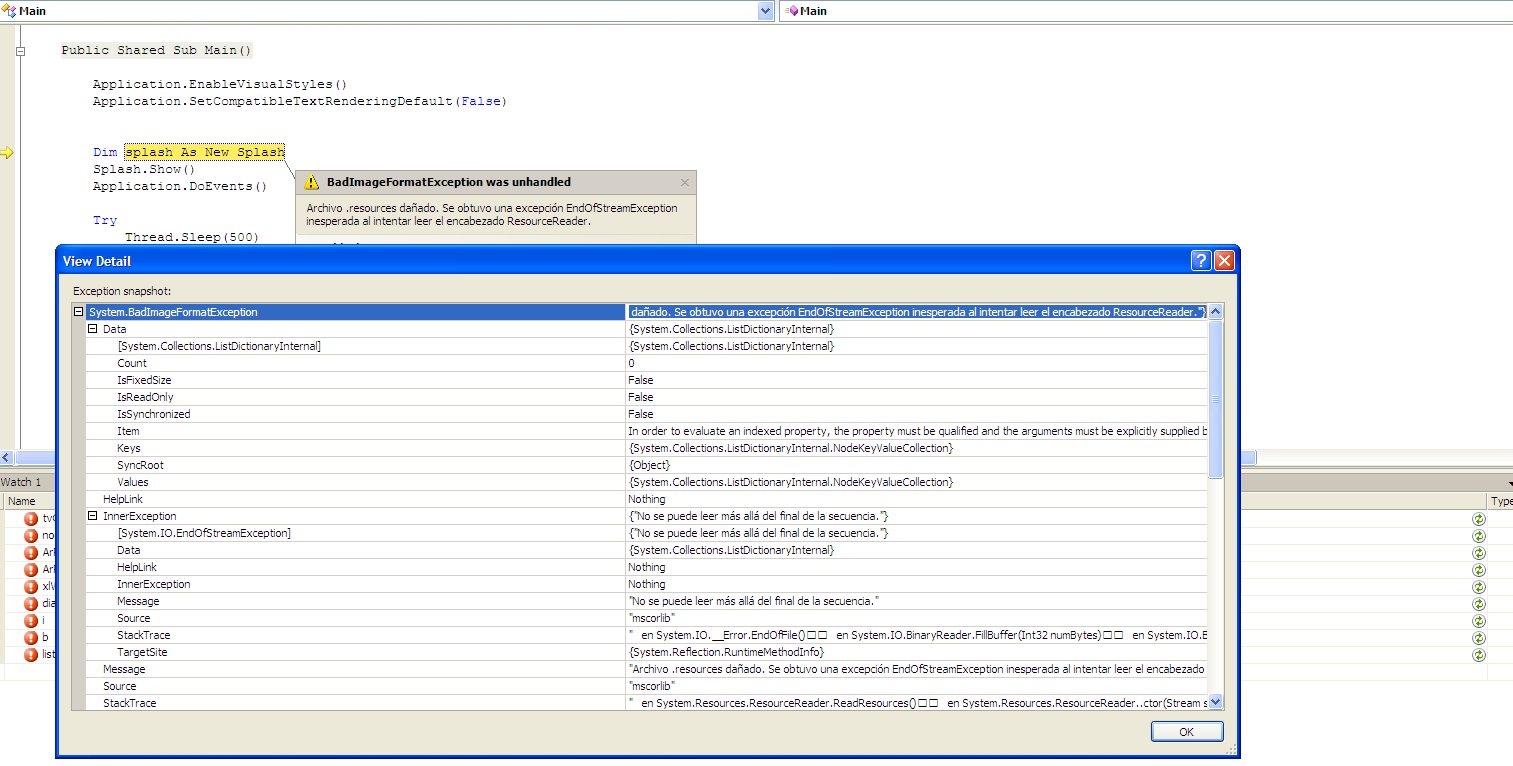Click the yellow current-statement arrow in margin
The image size is (1513, 766).
click(7, 152)
